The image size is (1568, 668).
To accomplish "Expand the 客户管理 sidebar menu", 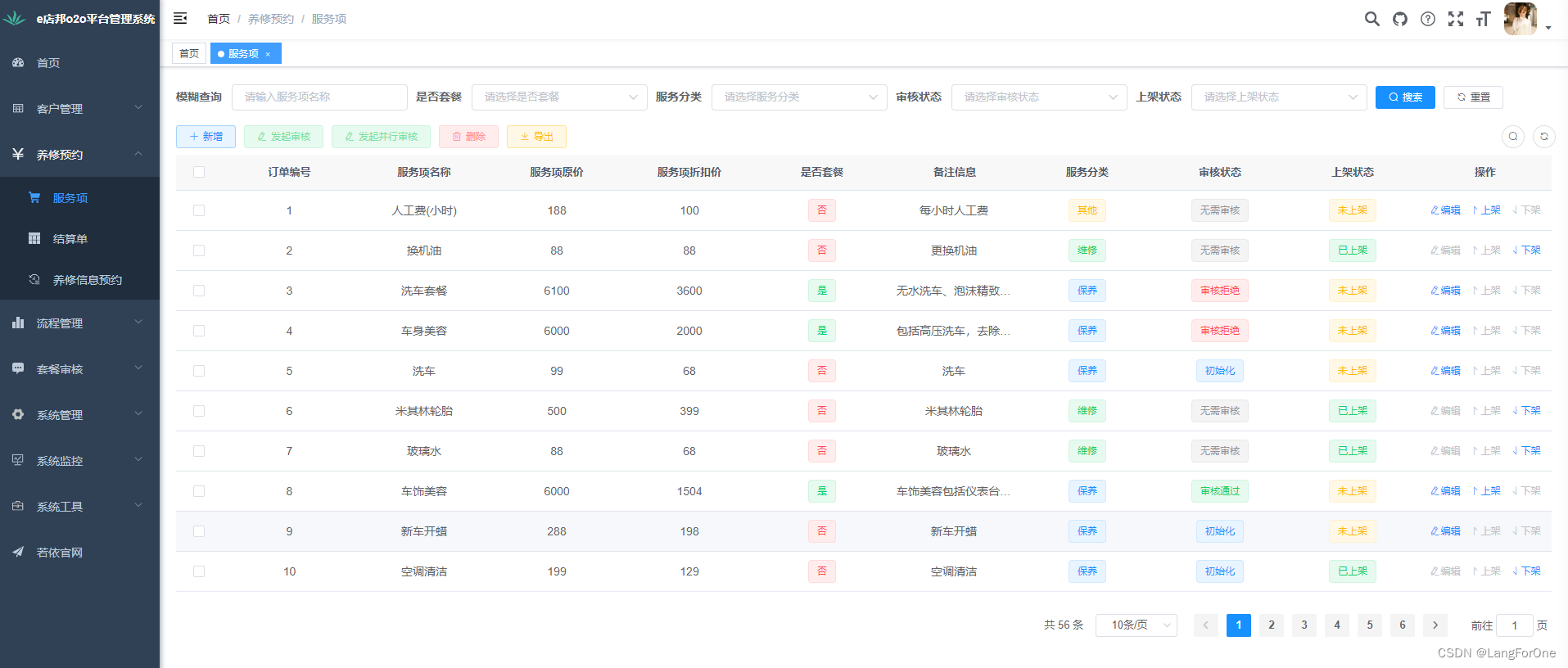I will pos(79,108).
